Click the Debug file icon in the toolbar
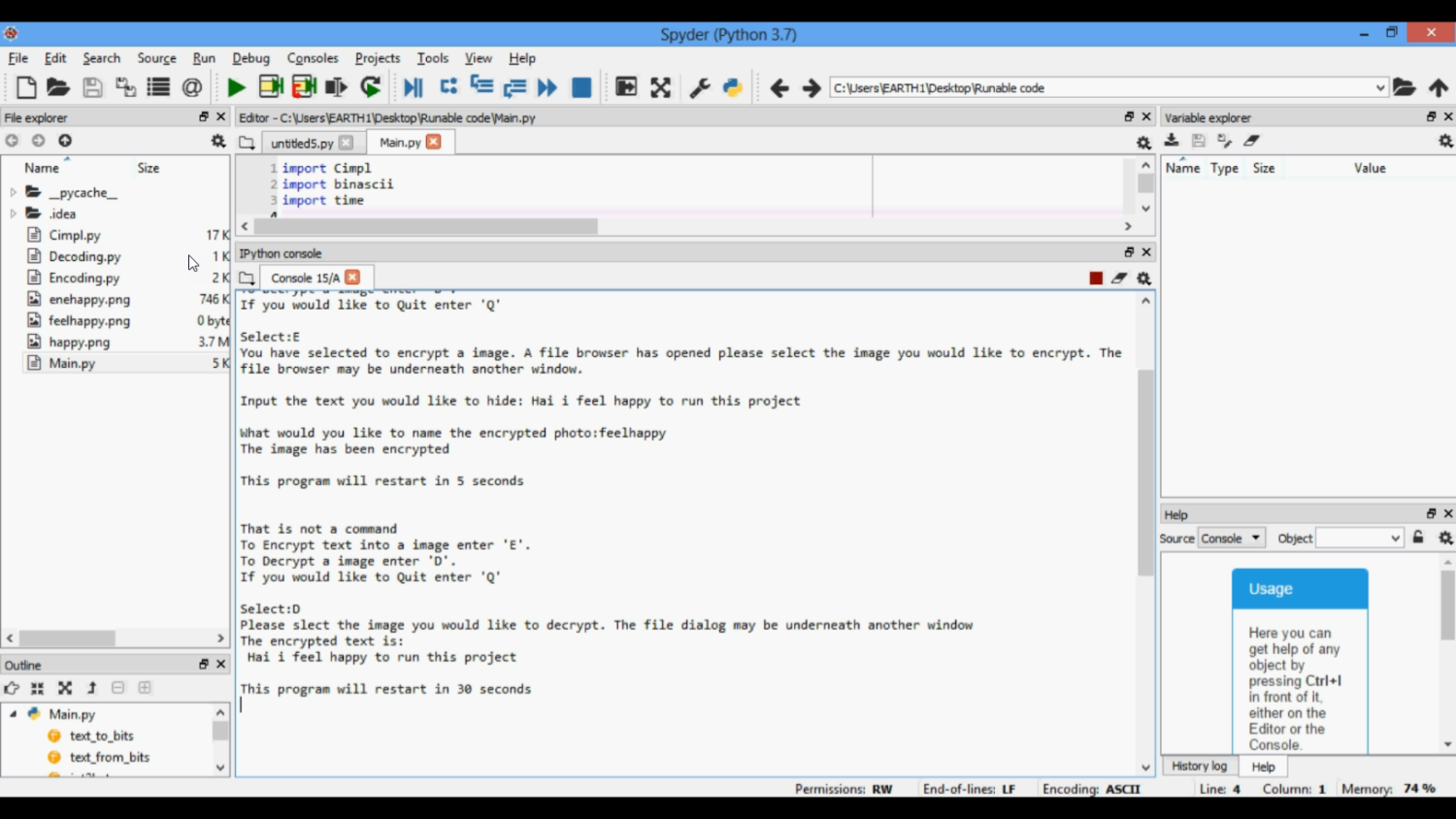The image size is (1456, 819). (413, 87)
